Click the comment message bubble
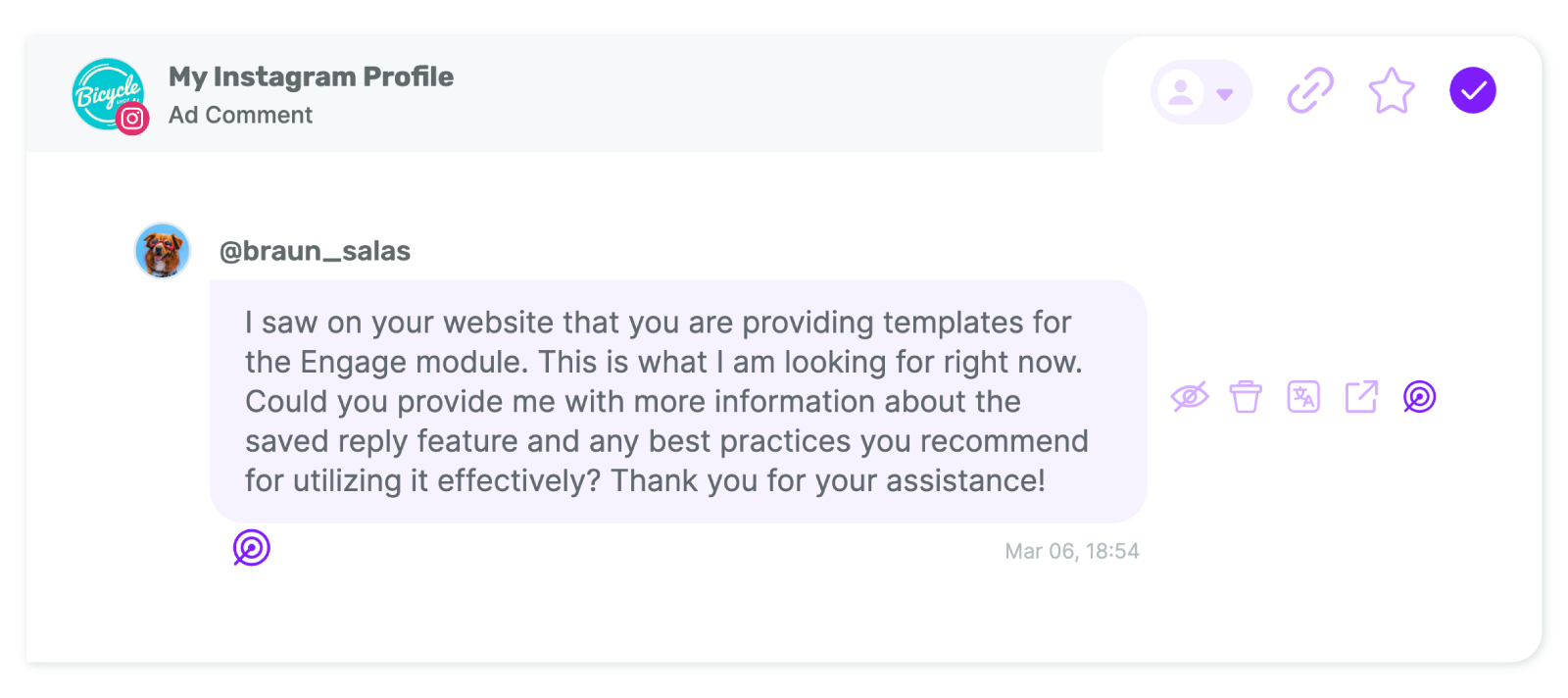Viewport: 1568px width, 698px height. pyautogui.click(x=678, y=401)
